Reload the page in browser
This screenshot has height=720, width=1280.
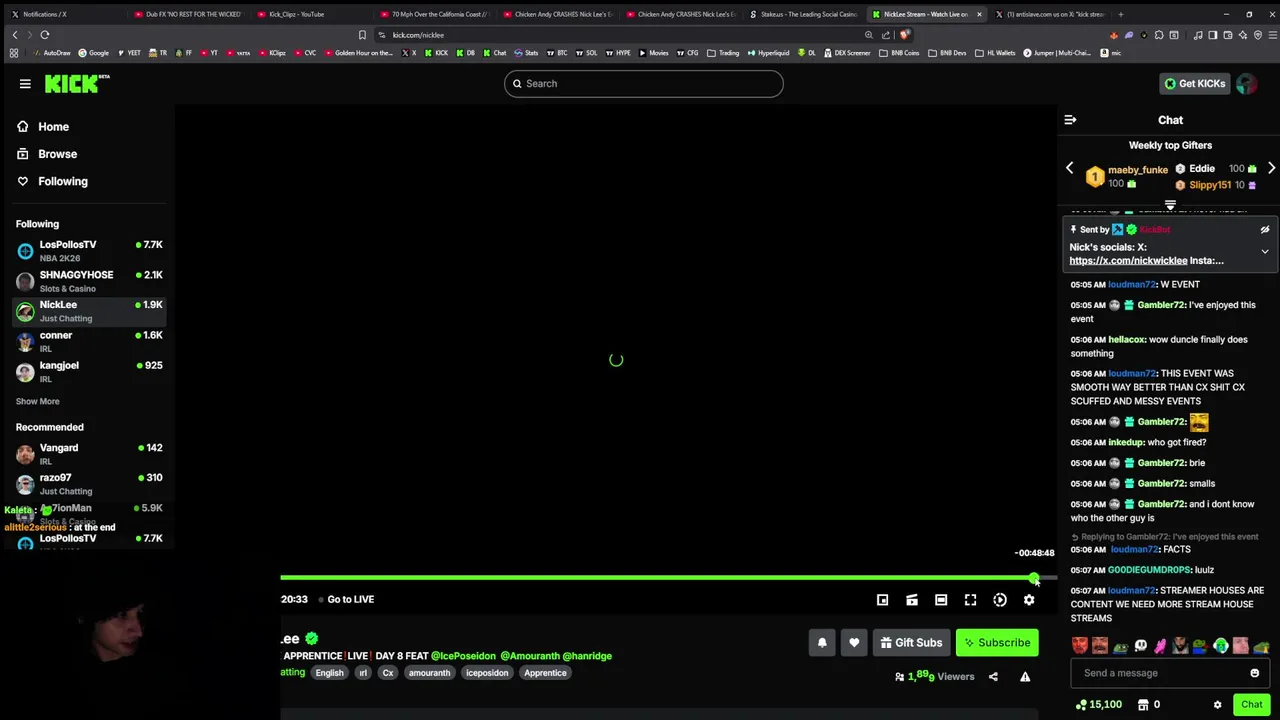tap(45, 35)
